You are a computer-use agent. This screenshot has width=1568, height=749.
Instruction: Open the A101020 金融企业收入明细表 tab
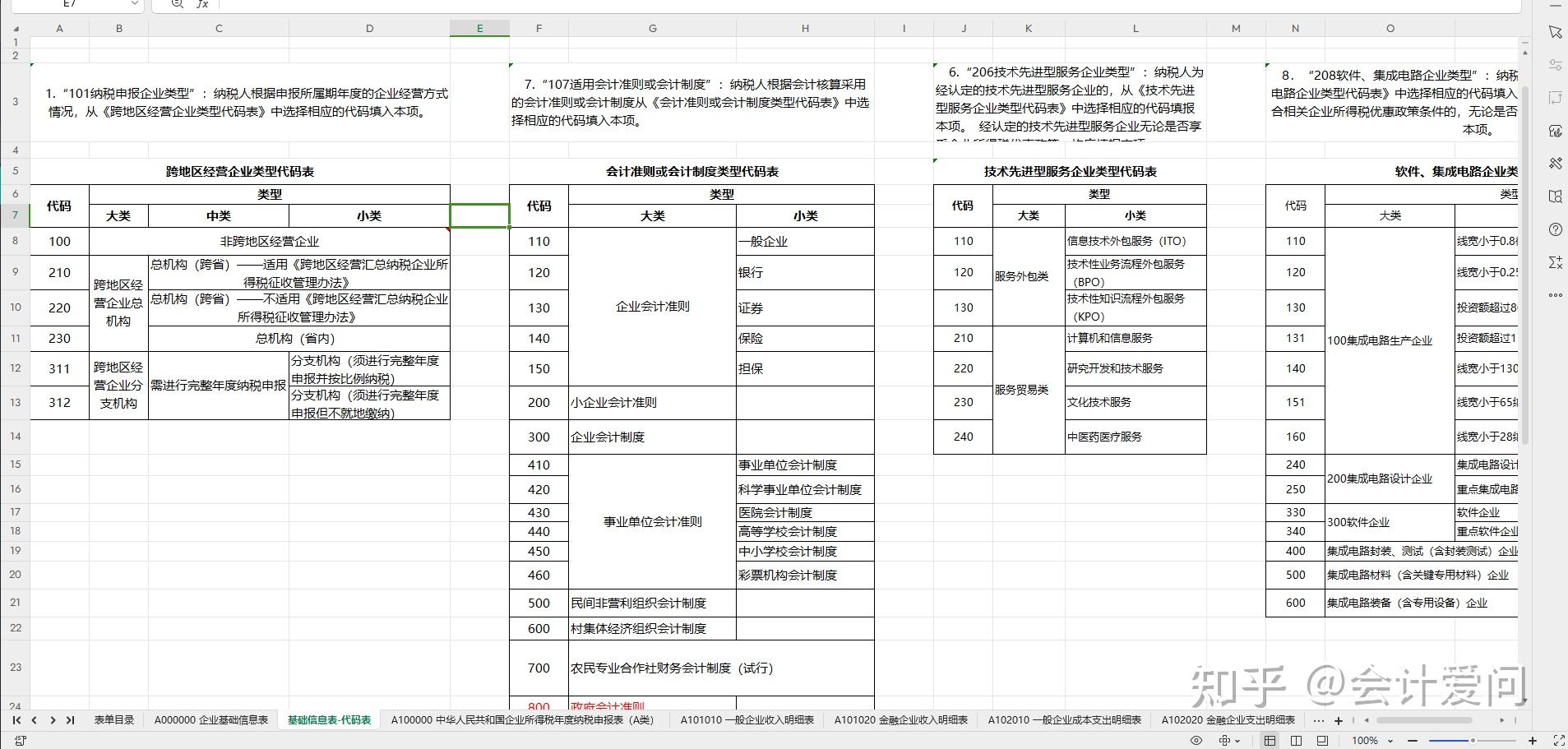click(901, 720)
